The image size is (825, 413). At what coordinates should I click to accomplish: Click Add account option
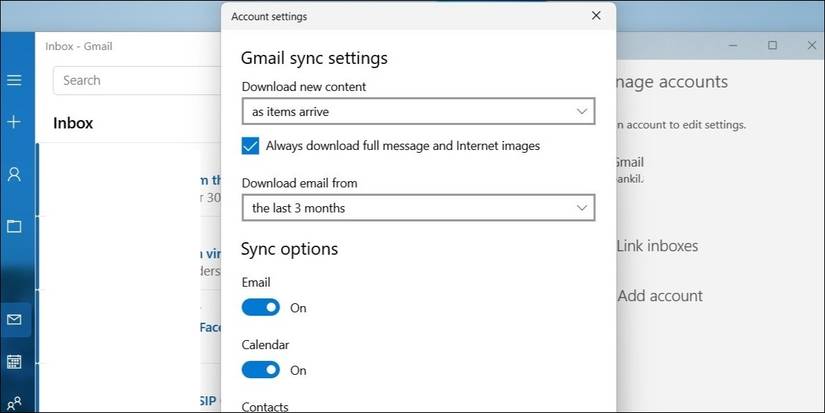660,296
